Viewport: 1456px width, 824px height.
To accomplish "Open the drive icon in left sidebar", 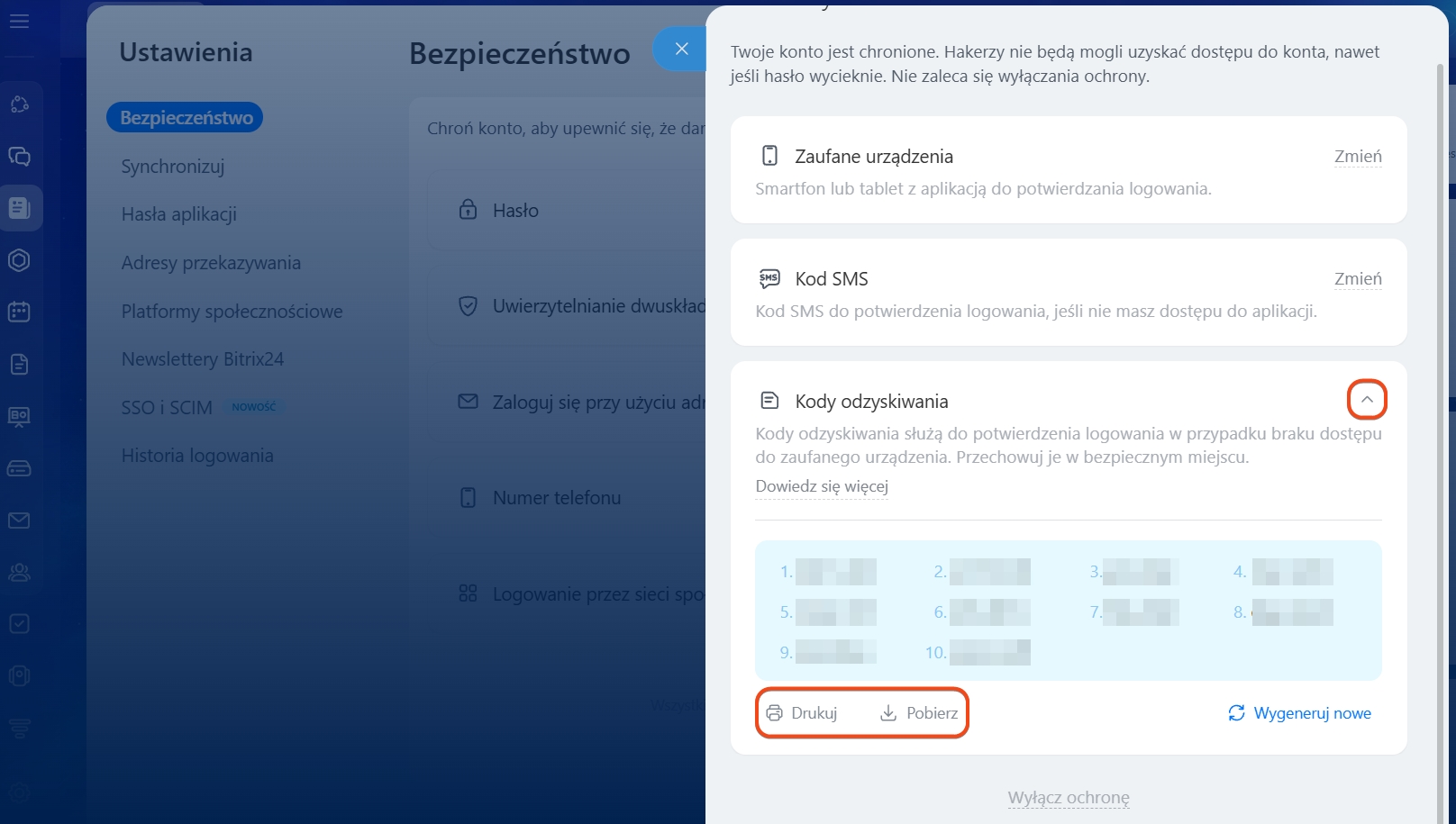I will tap(19, 468).
